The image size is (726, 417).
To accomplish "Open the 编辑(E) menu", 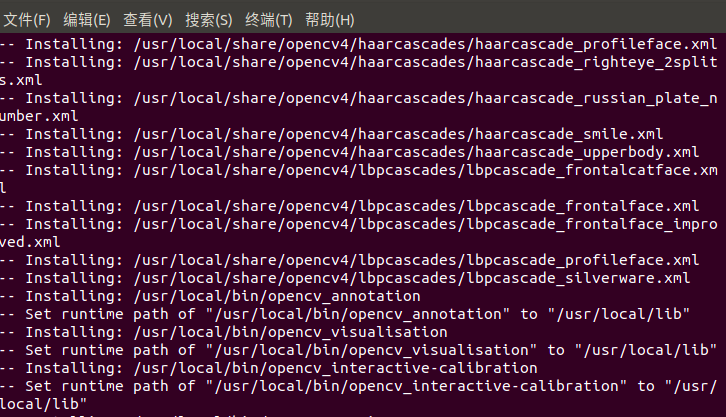I will [x=87, y=20].
